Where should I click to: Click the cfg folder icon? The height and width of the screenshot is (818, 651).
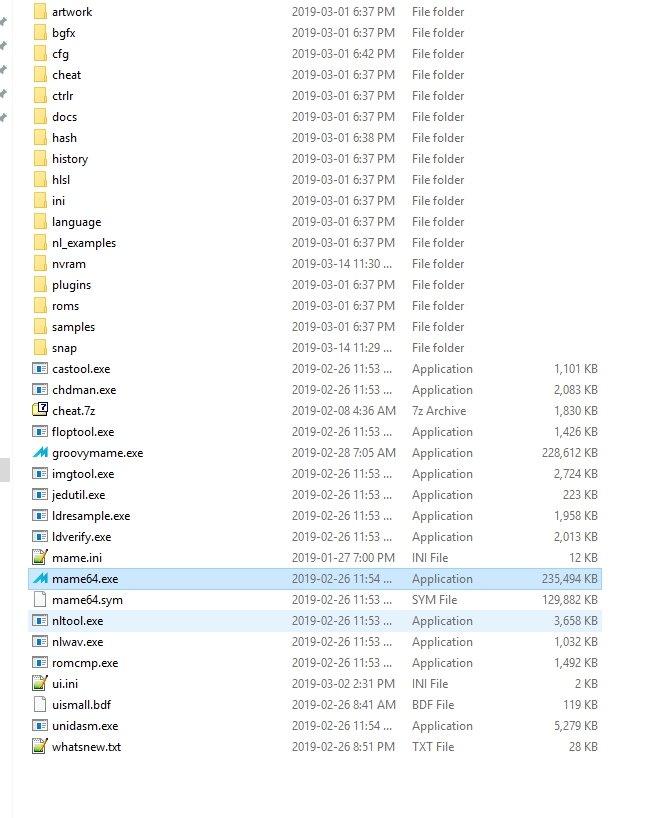pos(40,53)
